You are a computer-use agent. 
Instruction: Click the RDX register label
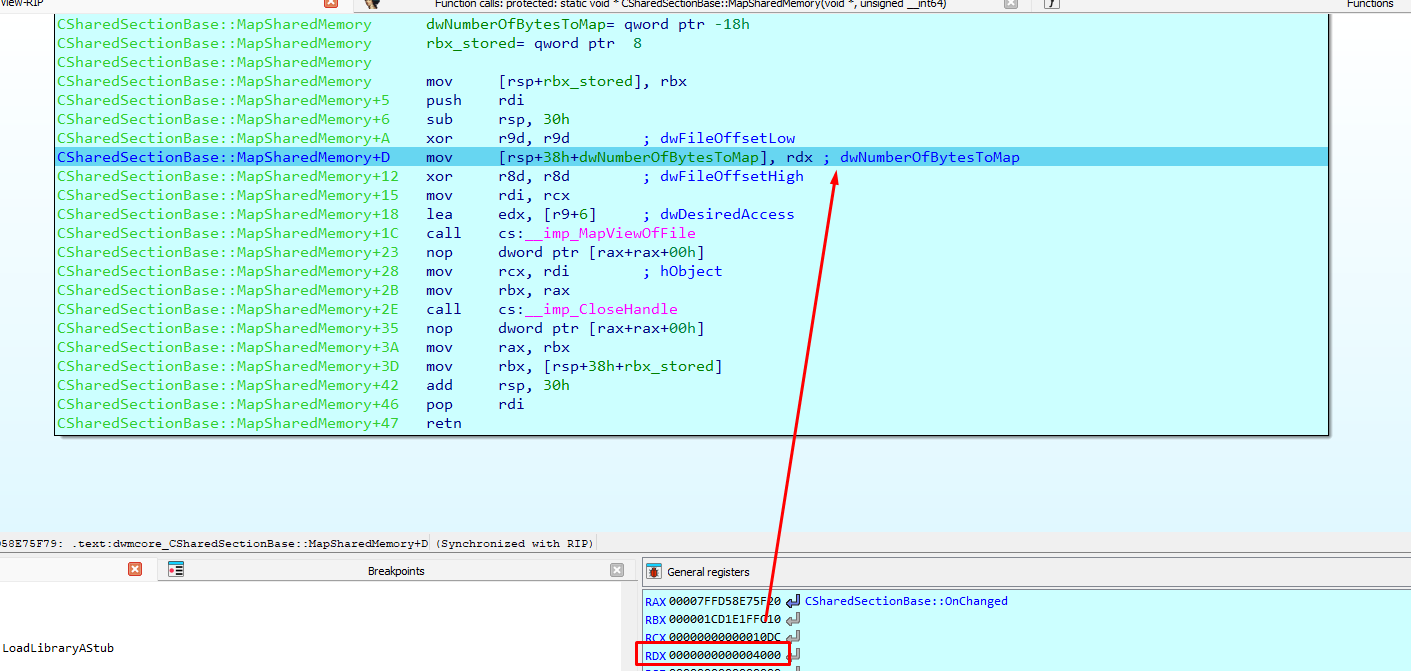[x=655, y=655]
